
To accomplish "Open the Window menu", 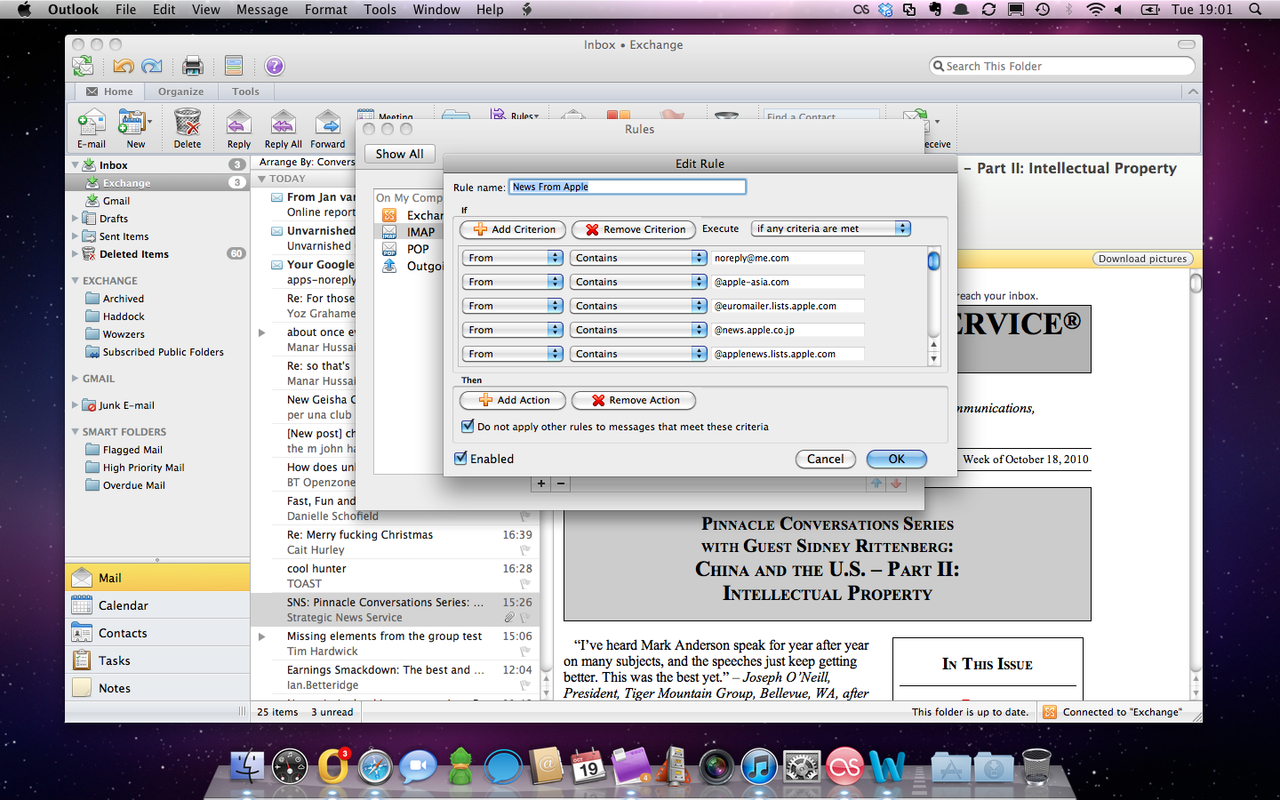I will [x=436, y=10].
